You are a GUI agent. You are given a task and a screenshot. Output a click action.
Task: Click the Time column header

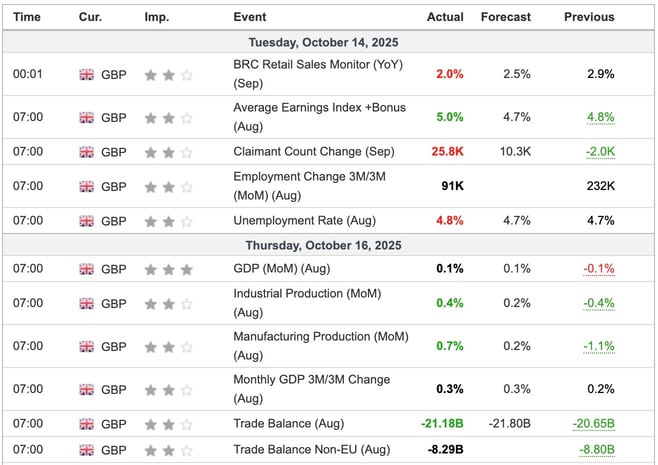click(27, 17)
